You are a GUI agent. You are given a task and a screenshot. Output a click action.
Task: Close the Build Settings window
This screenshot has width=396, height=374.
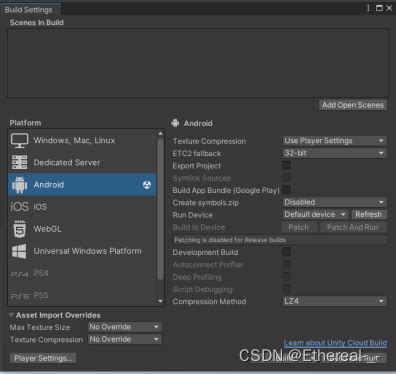tap(389, 8)
